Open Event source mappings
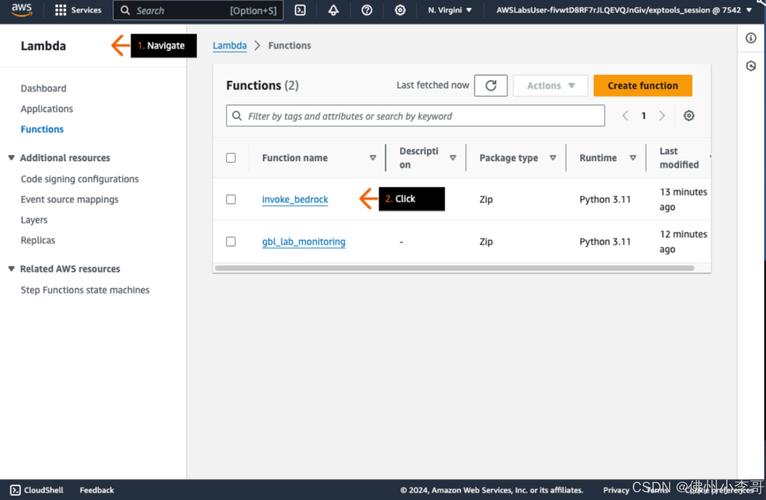 tap(69, 199)
